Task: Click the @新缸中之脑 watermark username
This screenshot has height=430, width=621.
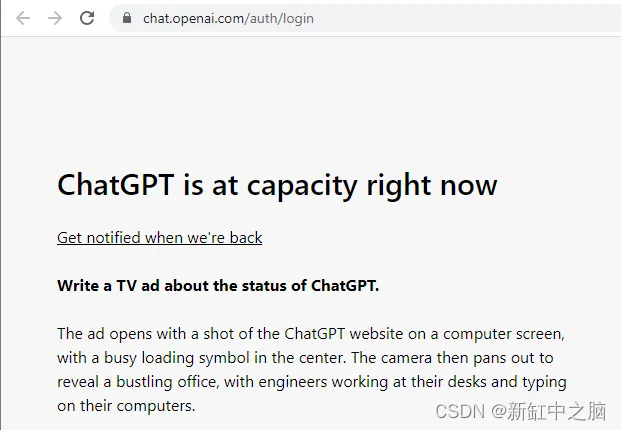Action: click(549, 411)
